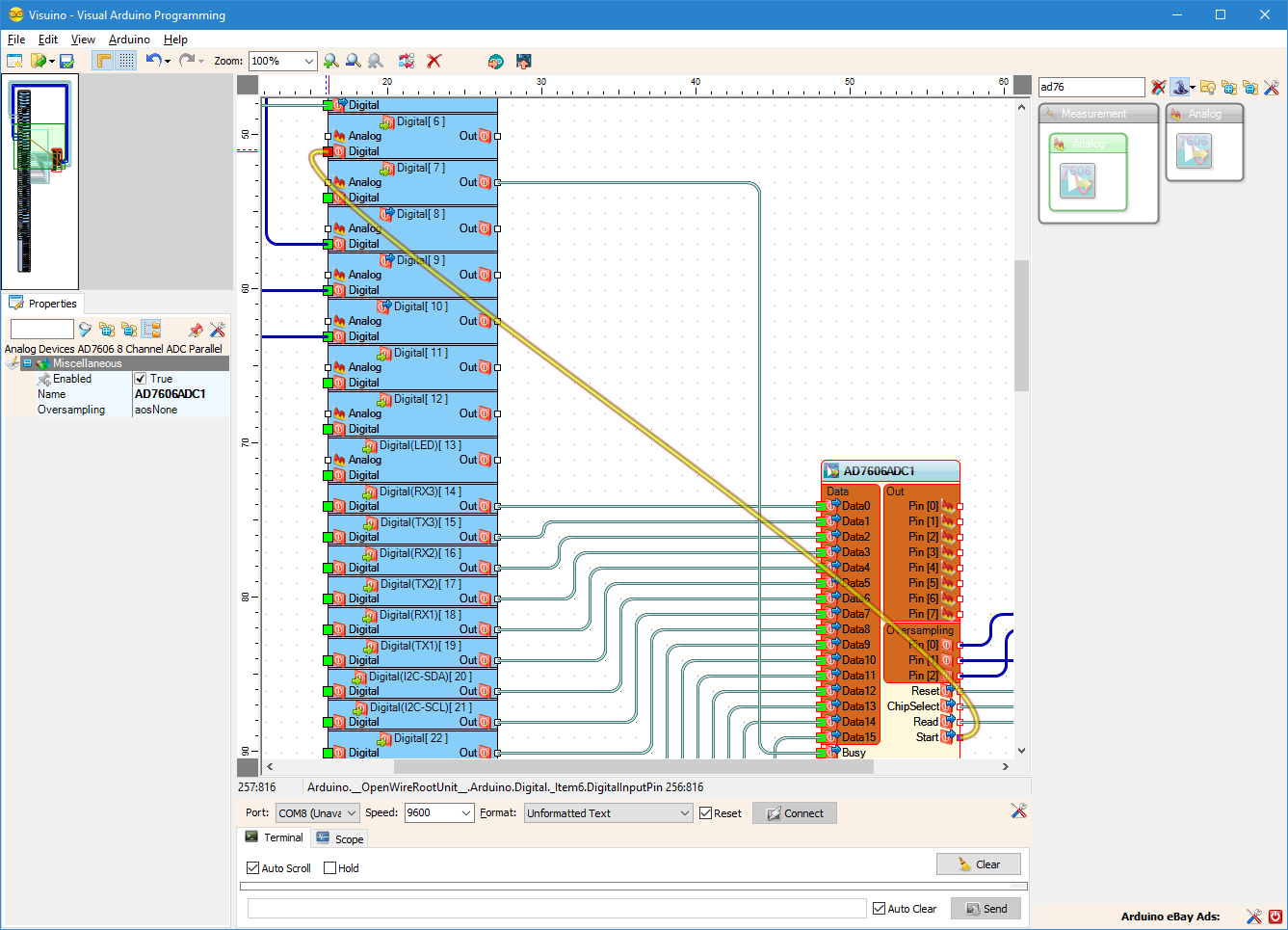Click the Oversampling value aosNone
Screen dimensions: 1288x930
click(x=156, y=410)
